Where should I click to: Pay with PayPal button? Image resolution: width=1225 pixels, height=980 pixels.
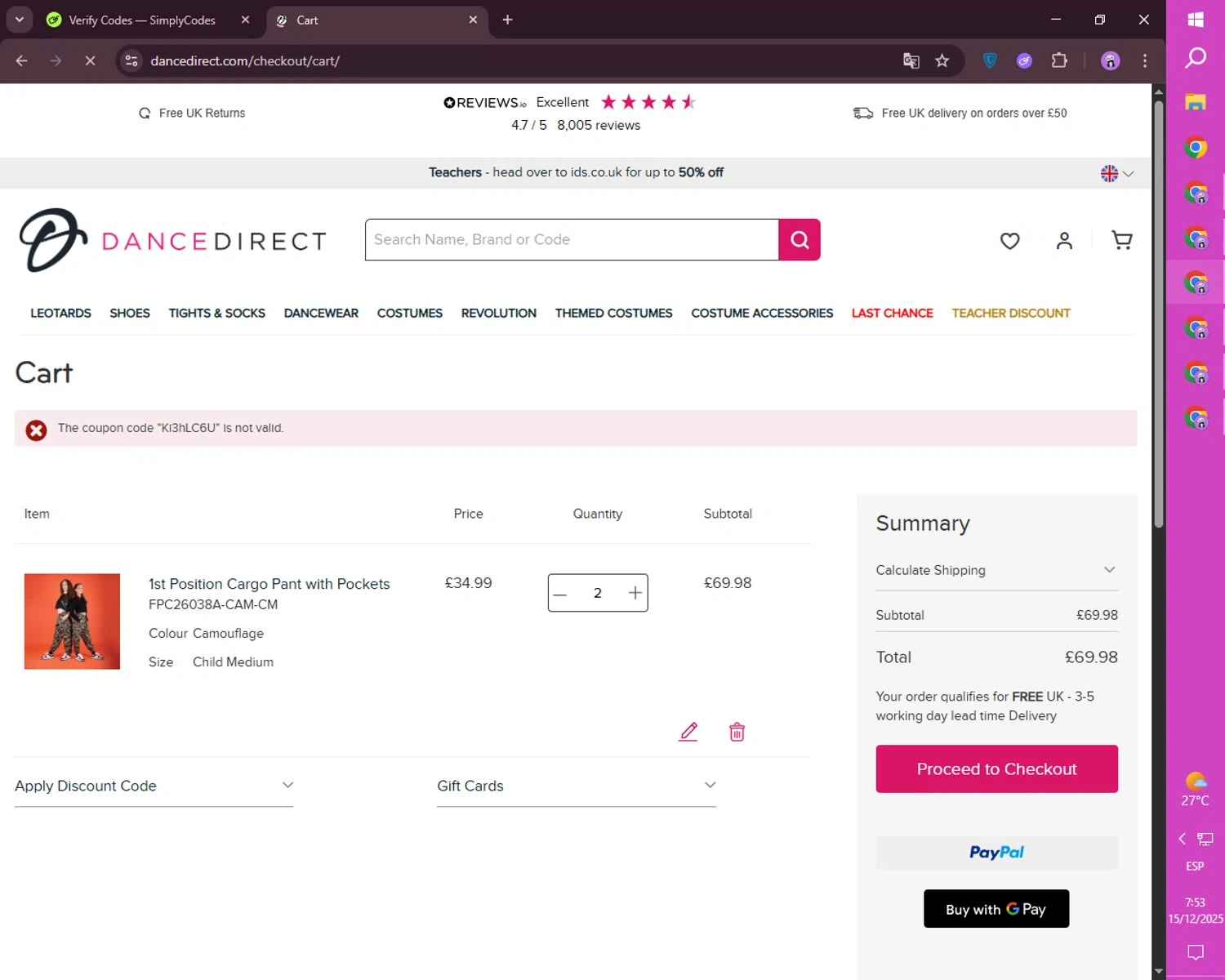(996, 852)
